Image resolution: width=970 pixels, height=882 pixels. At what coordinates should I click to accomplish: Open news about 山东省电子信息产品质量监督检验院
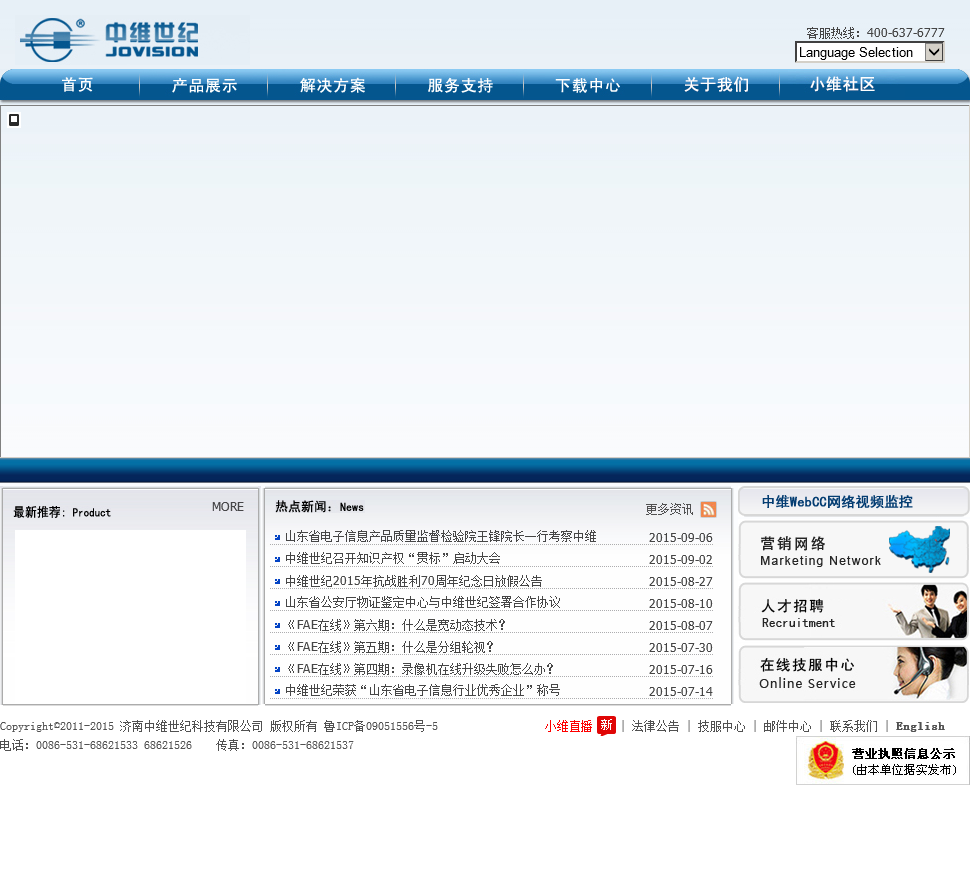click(x=440, y=536)
